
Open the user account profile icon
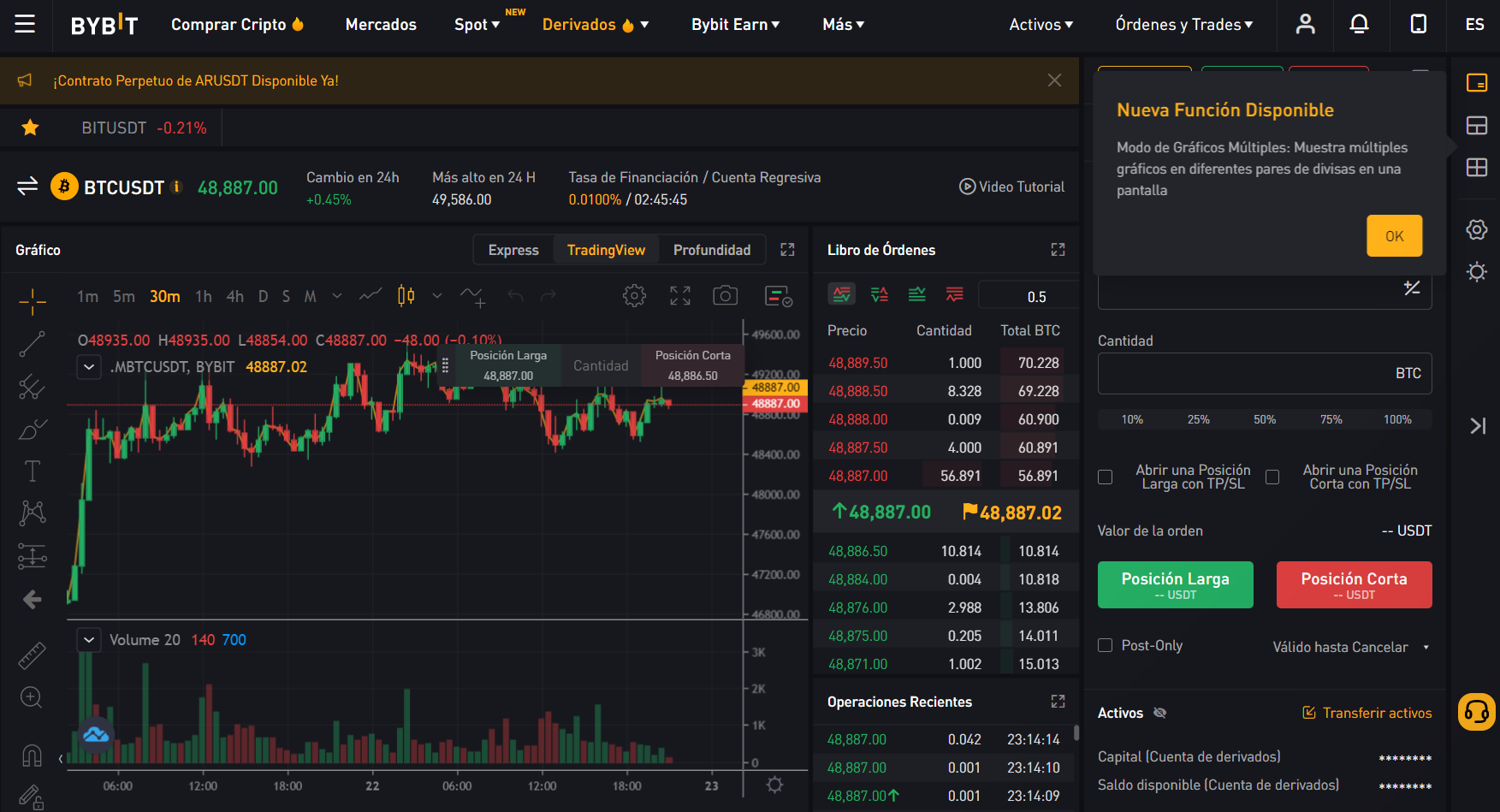(x=1305, y=24)
